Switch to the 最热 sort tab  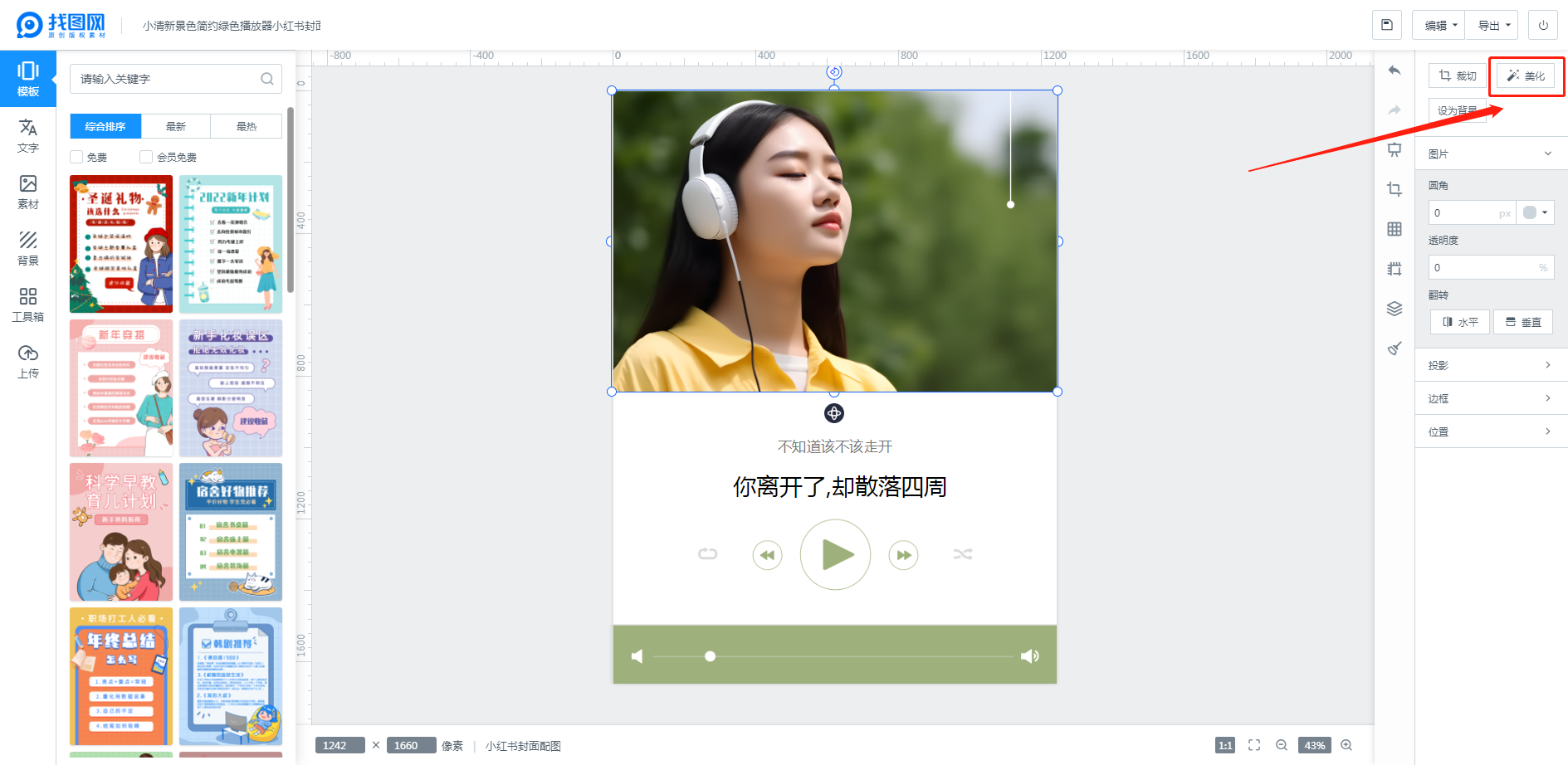click(x=247, y=126)
